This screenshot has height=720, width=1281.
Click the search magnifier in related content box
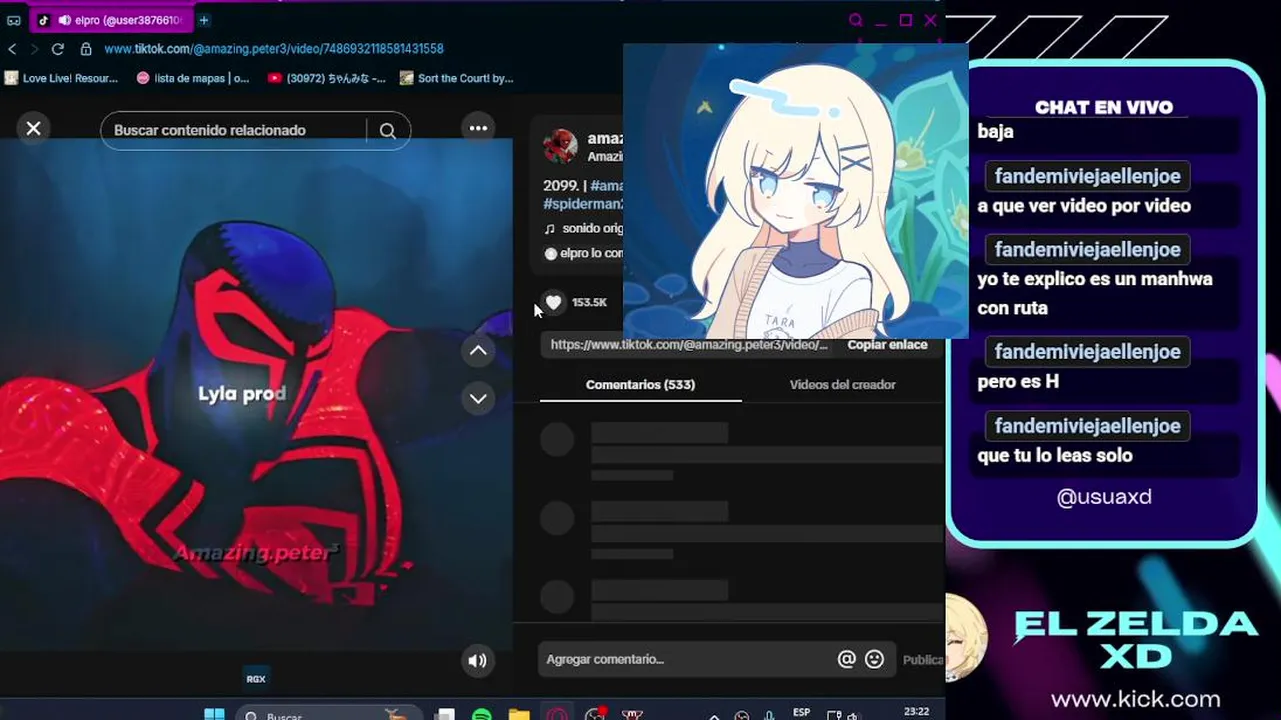pyautogui.click(x=388, y=130)
